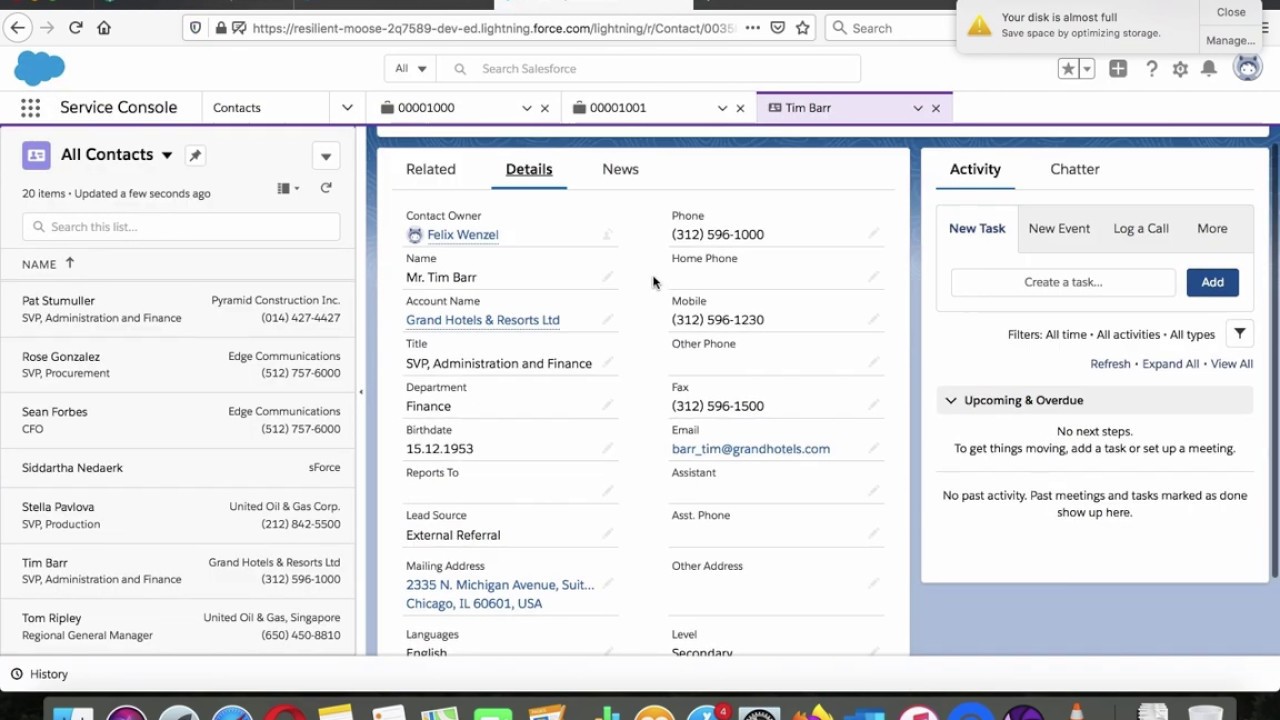The image size is (1280, 720).
Task: Open Salesforce Help question mark
Action: click(x=1152, y=68)
